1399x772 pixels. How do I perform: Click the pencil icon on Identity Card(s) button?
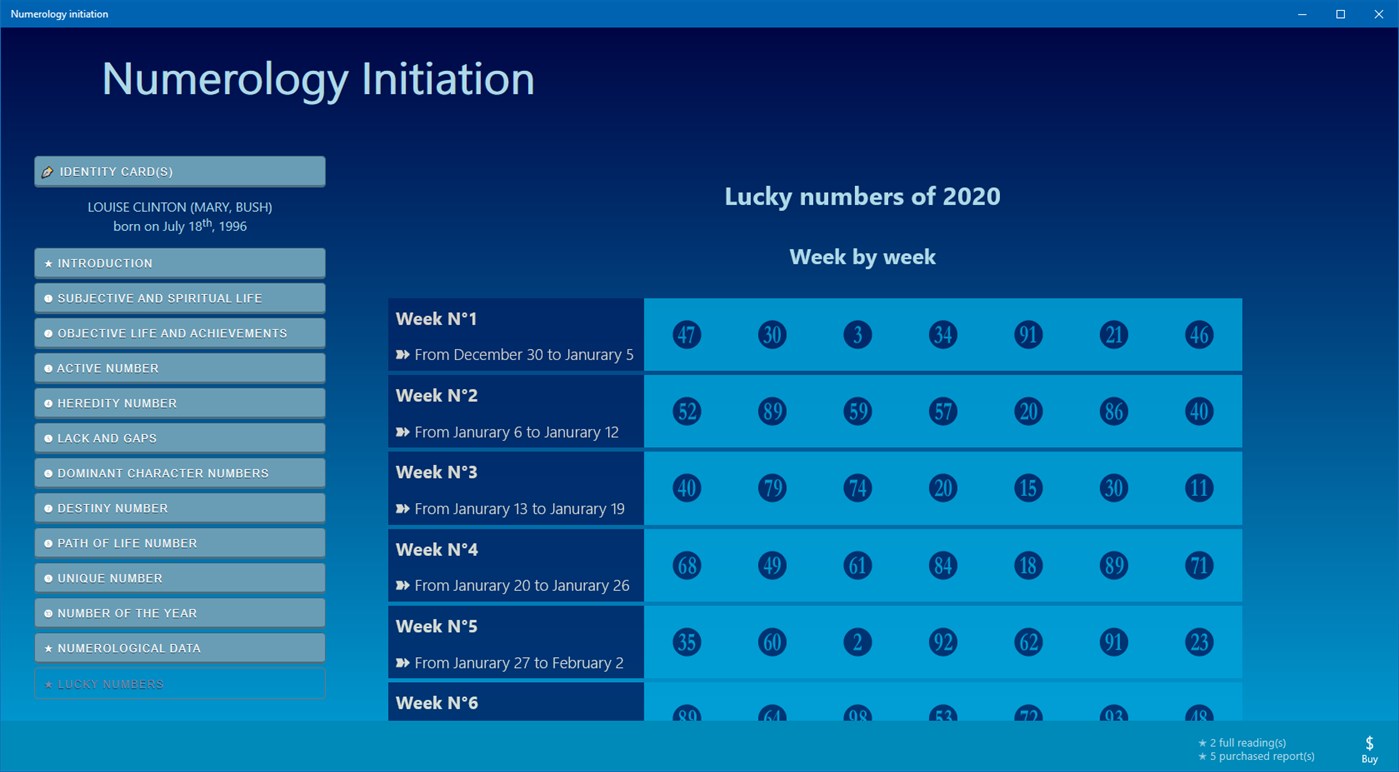tap(48, 170)
